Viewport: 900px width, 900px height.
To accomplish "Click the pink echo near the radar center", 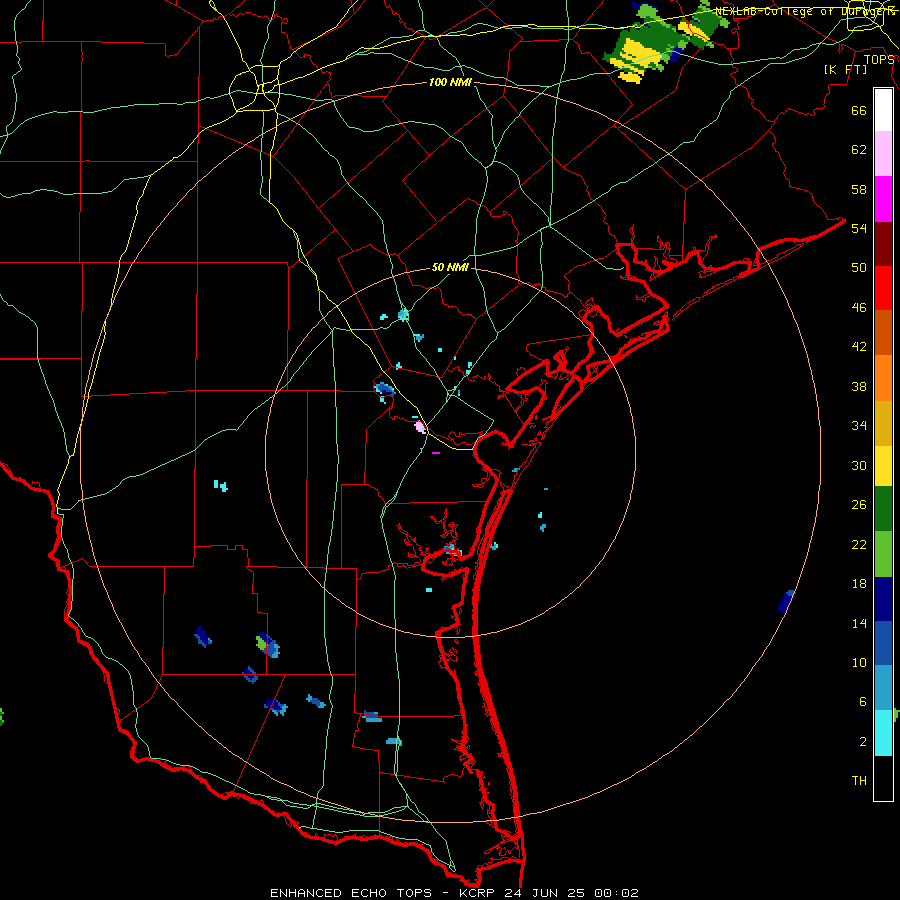I will pos(420,426).
